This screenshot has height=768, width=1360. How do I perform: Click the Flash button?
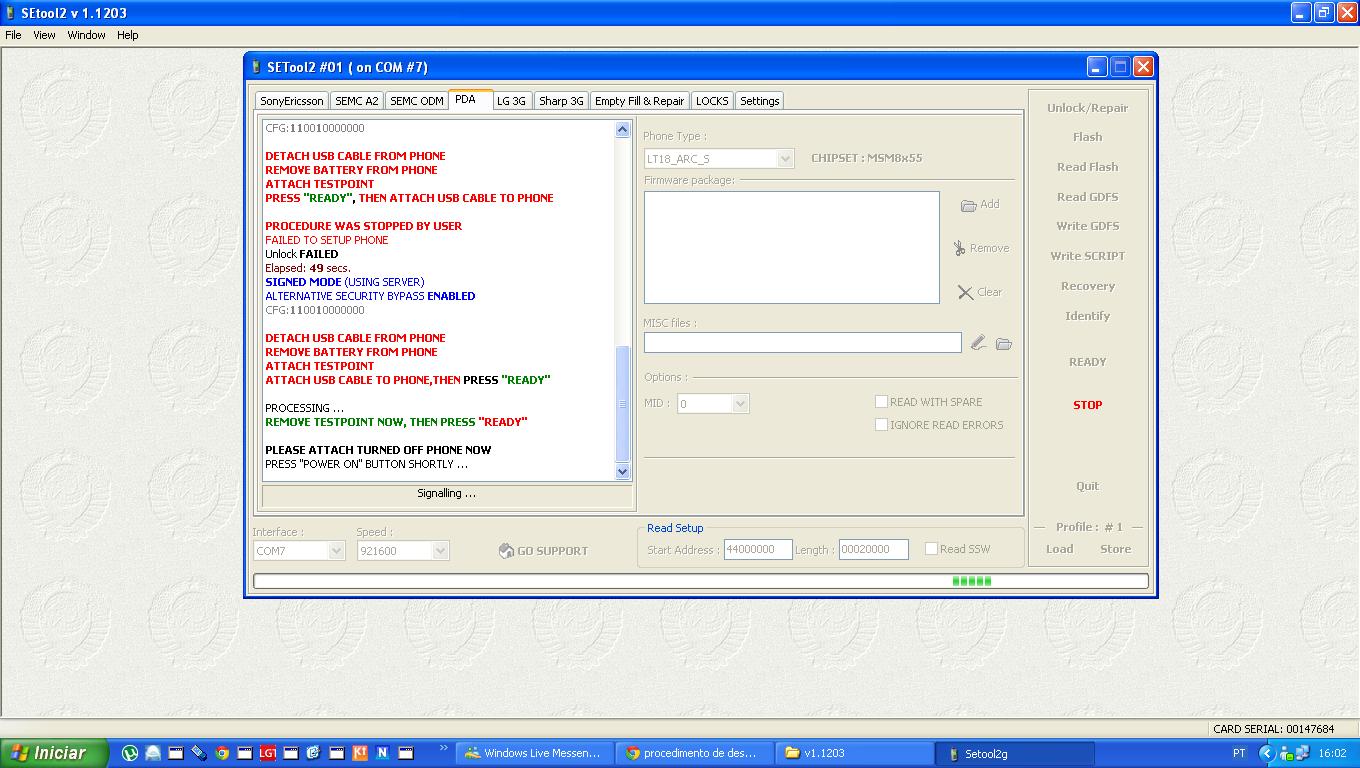(1088, 137)
